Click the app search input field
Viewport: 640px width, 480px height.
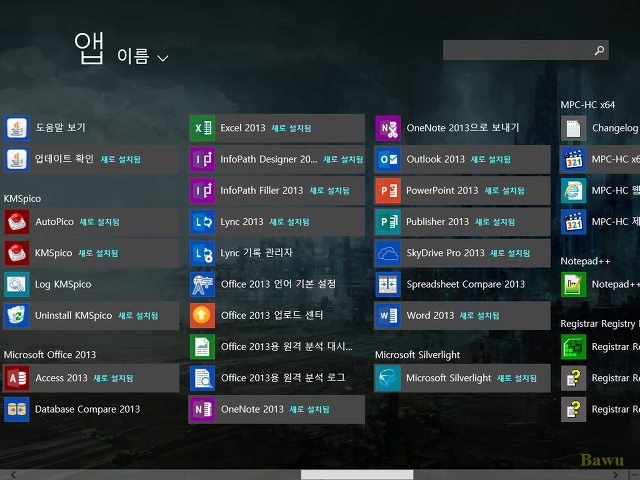pyautogui.click(x=526, y=50)
